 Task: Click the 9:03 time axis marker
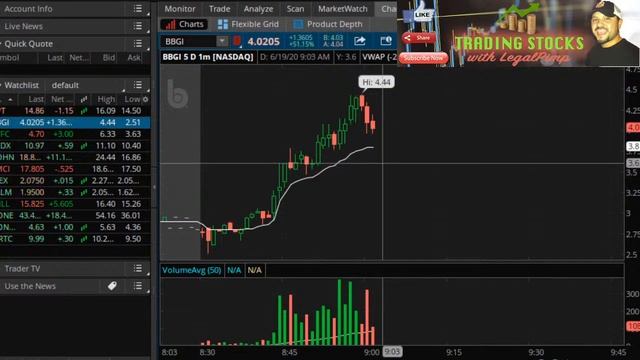pyautogui.click(x=392, y=352)
